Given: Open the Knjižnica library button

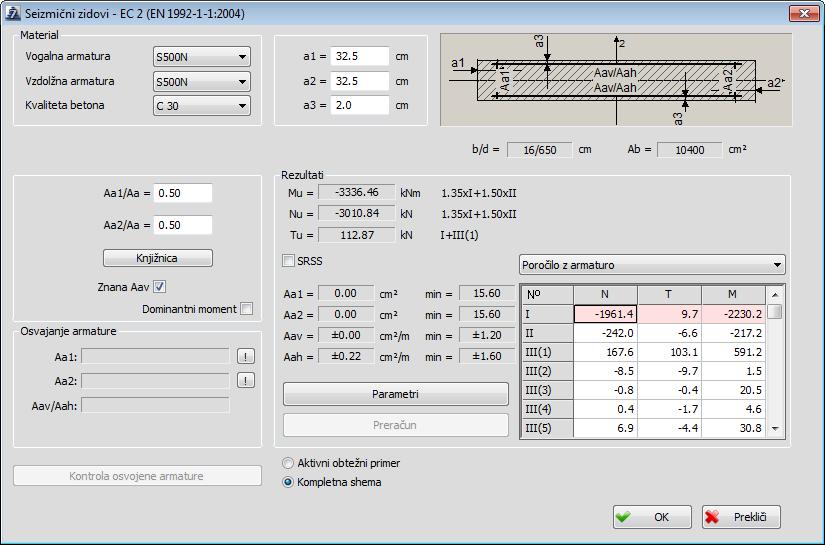Looking at the screenshot, I should pos(158,258).
